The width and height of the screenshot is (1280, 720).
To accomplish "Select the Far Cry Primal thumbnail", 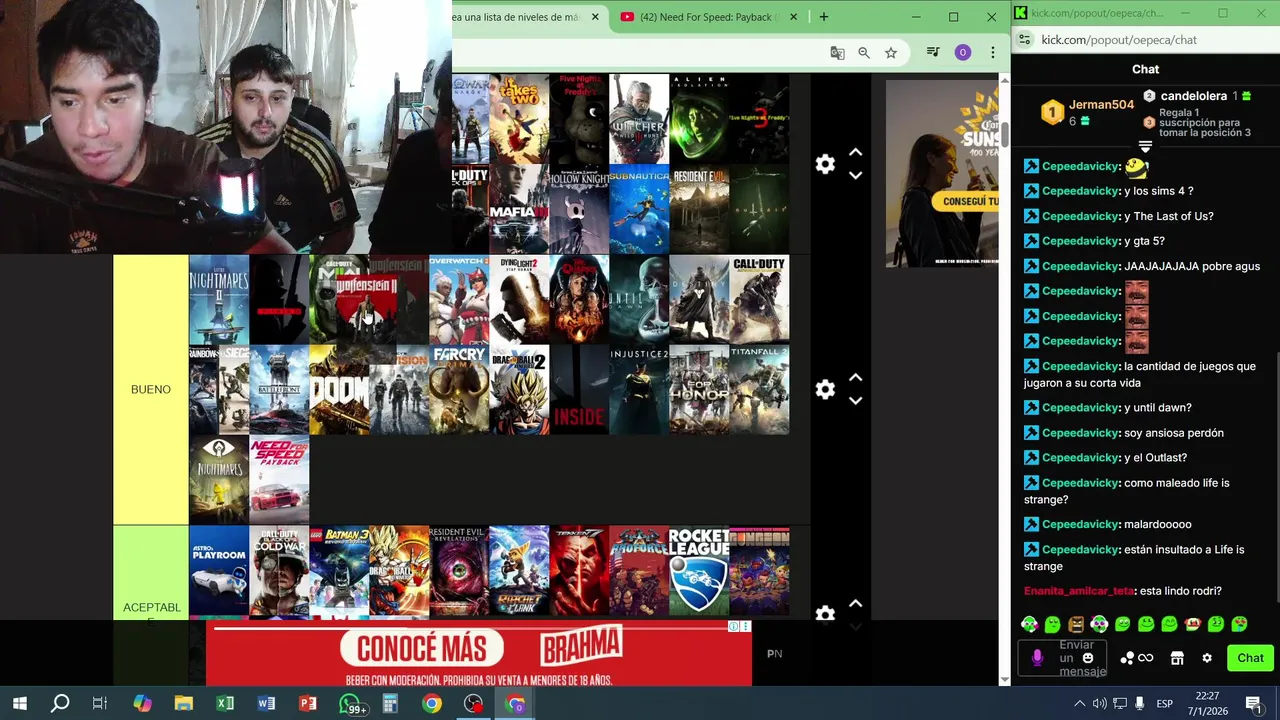I will coord(459,390).
